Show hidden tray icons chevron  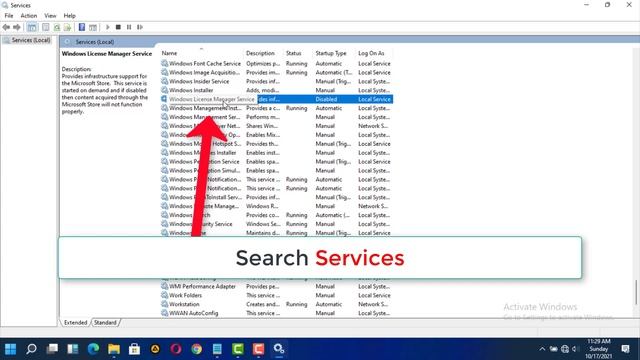(542, 349)
